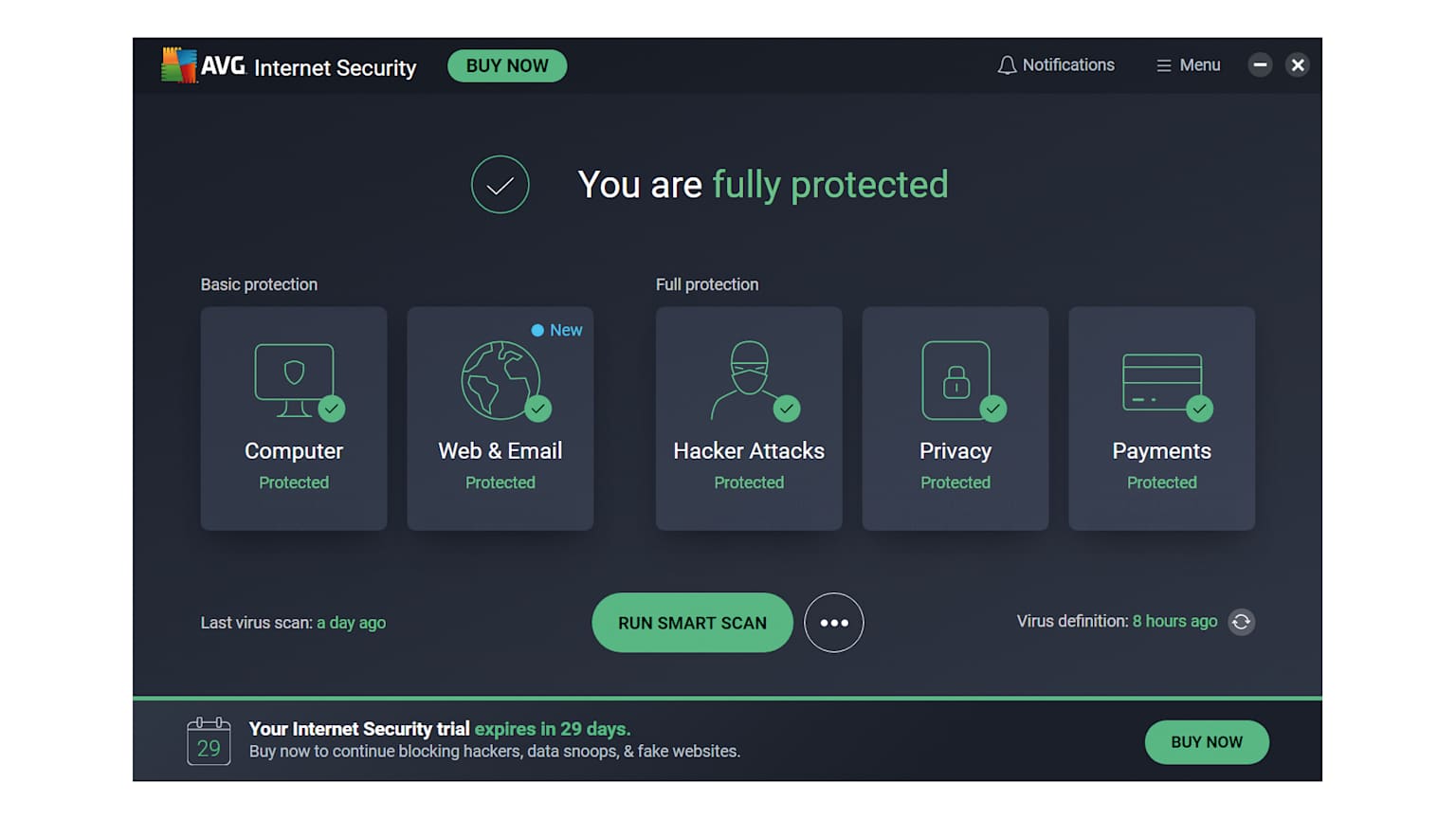The width and height of the screenshot is (1456, 819).
Task: Click the New badge on Web & Email
Action: [x=557, y=330]
